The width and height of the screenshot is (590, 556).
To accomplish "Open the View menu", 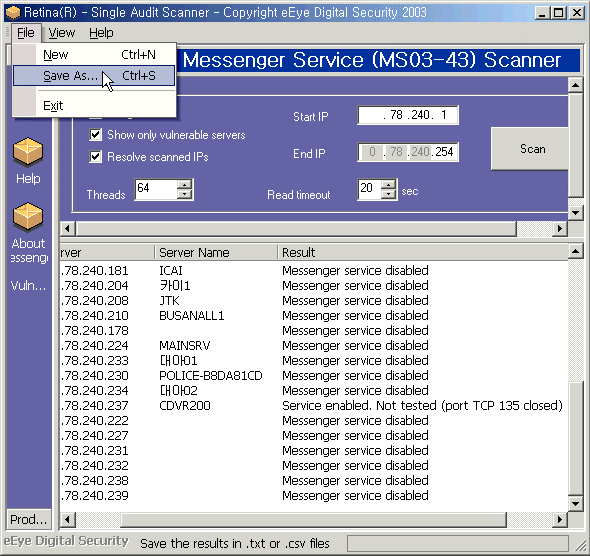I will point(62,33).
